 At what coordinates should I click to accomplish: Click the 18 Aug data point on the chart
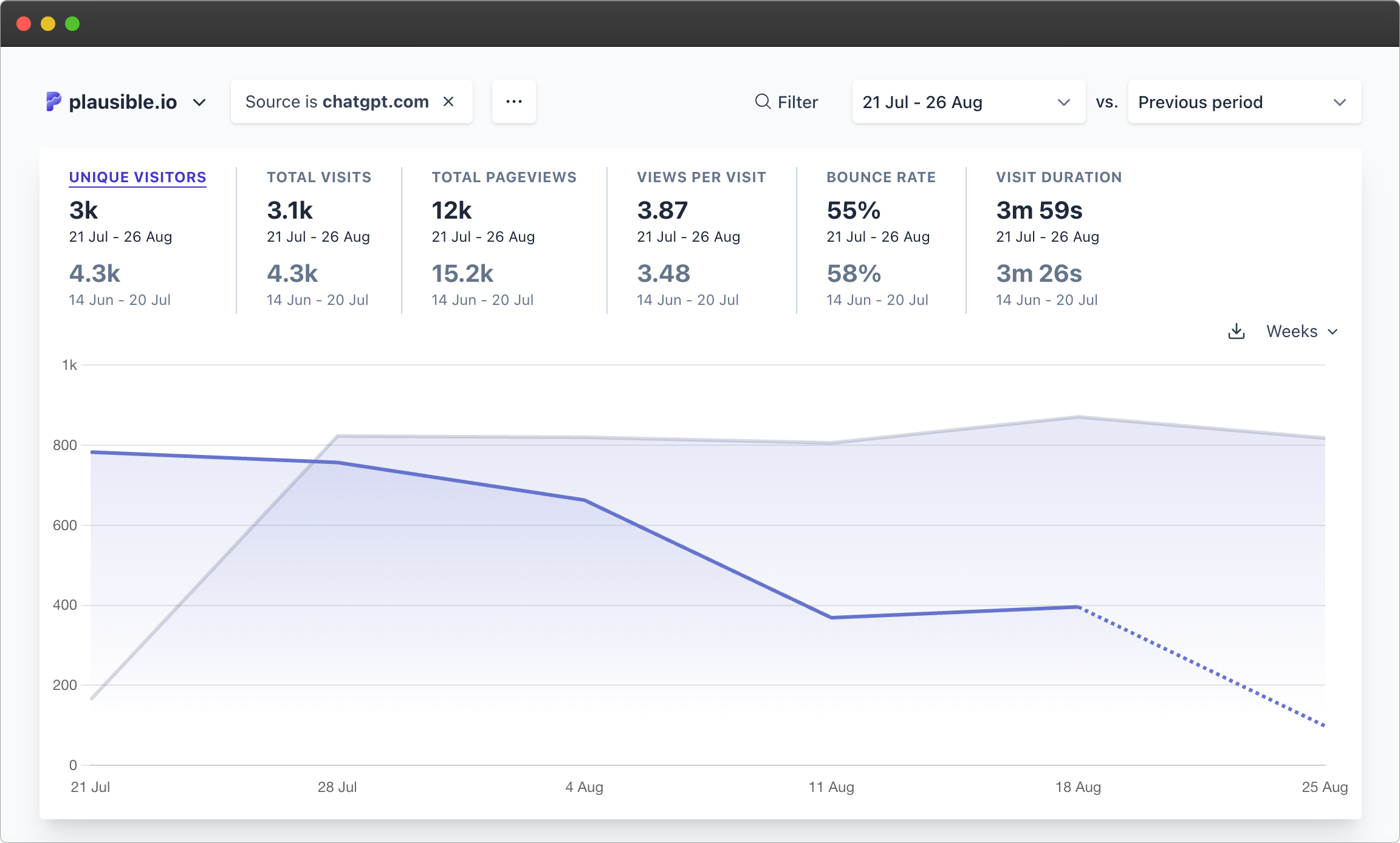[x=1079, y=606]
